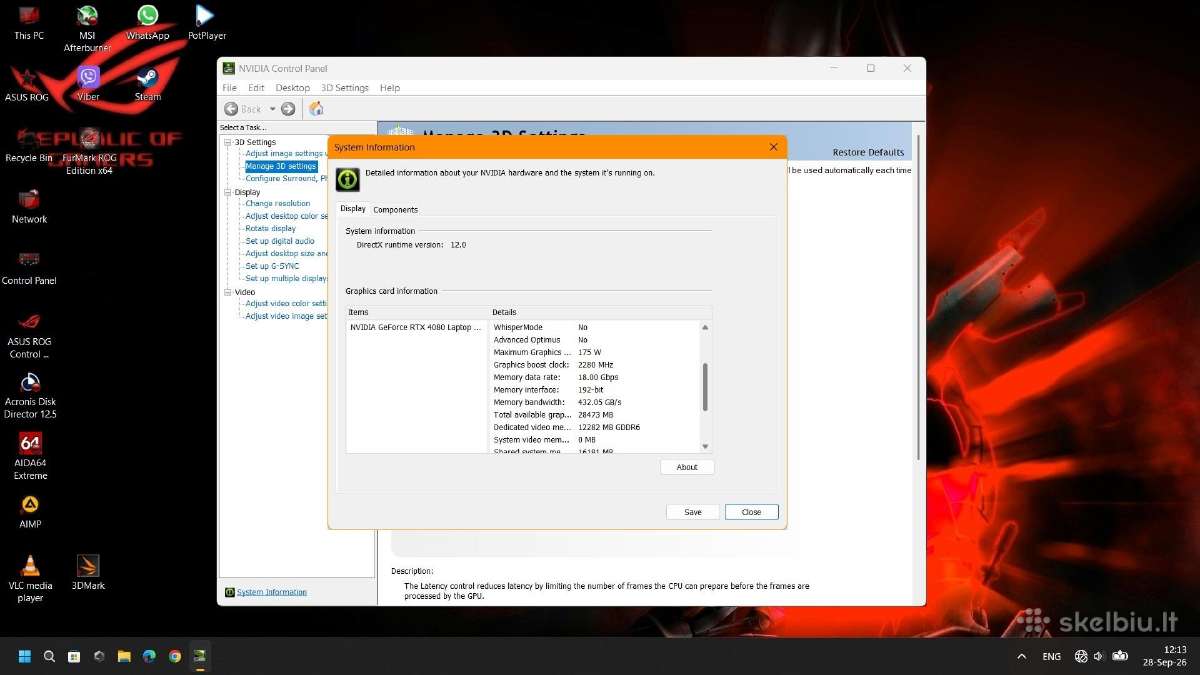1200x675 pixels.
Task: Click the Home icon in NVIDIA toolbar
Action: click(316, 109)
